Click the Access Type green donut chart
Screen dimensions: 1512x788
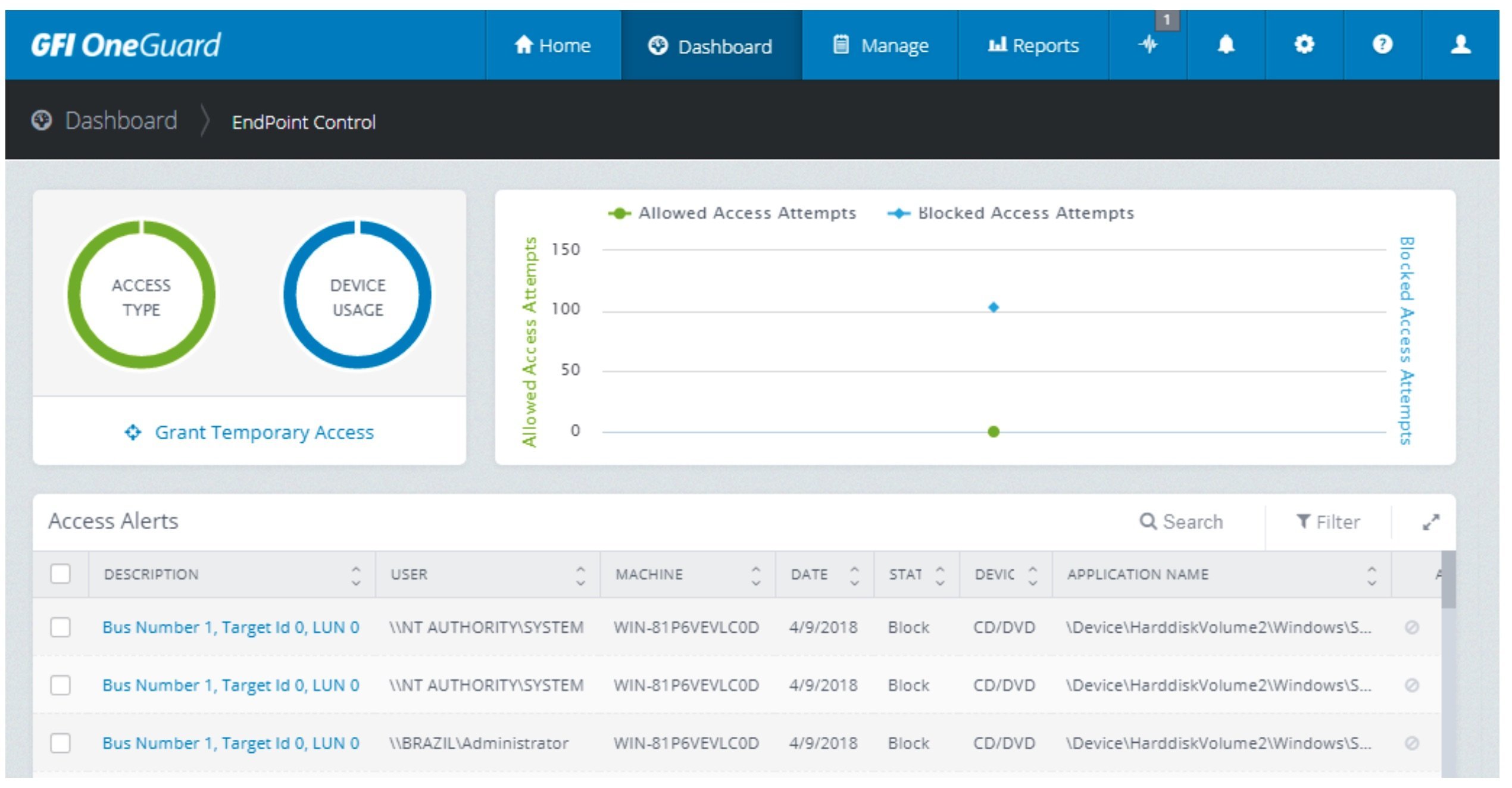click(142, 296)
